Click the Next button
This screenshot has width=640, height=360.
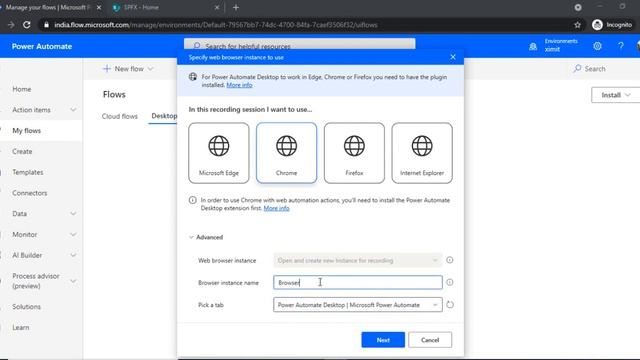383,340
